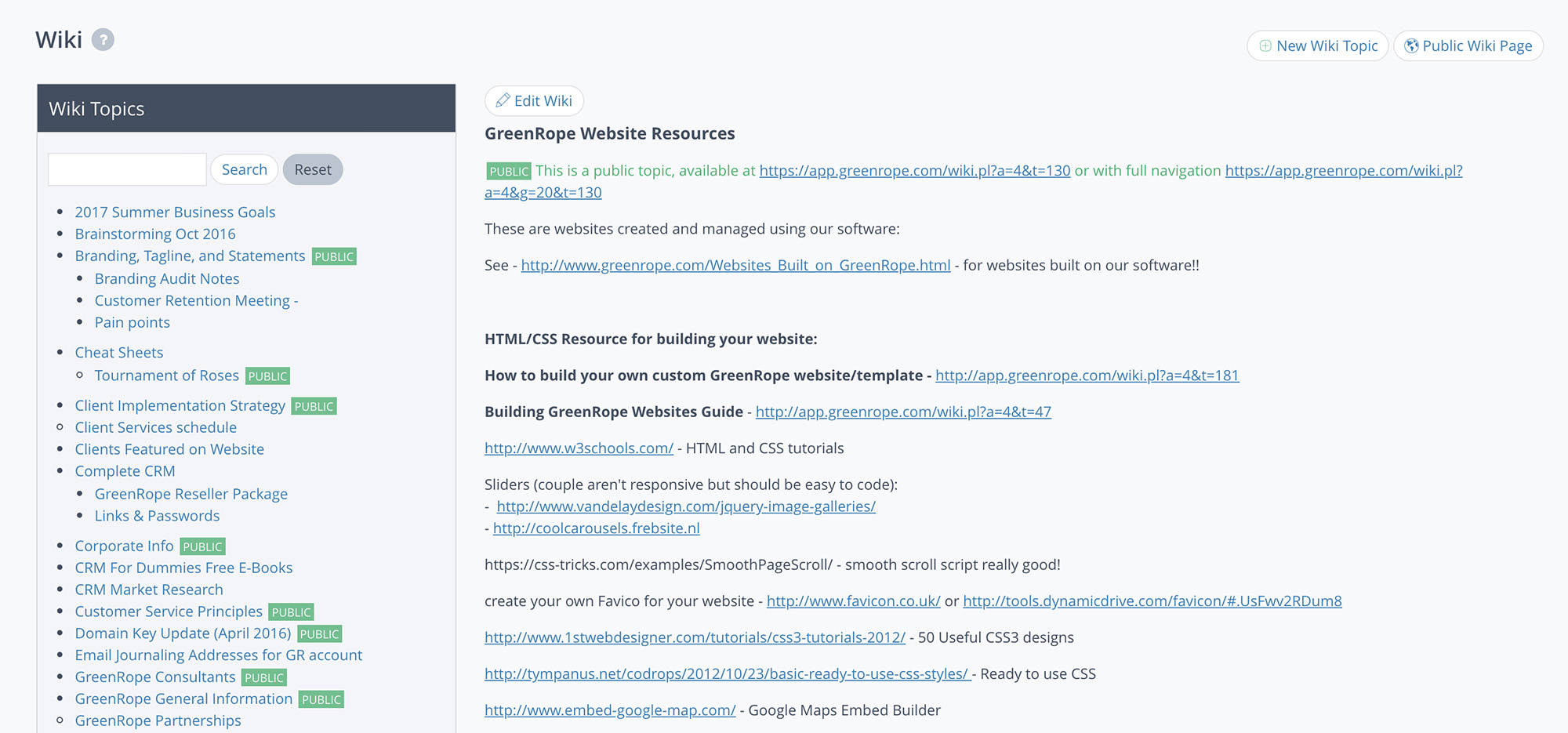Screen dimensions: 1568x733
Task: Open the Cheat Sheets topic
Action: (x=119, y=352)
